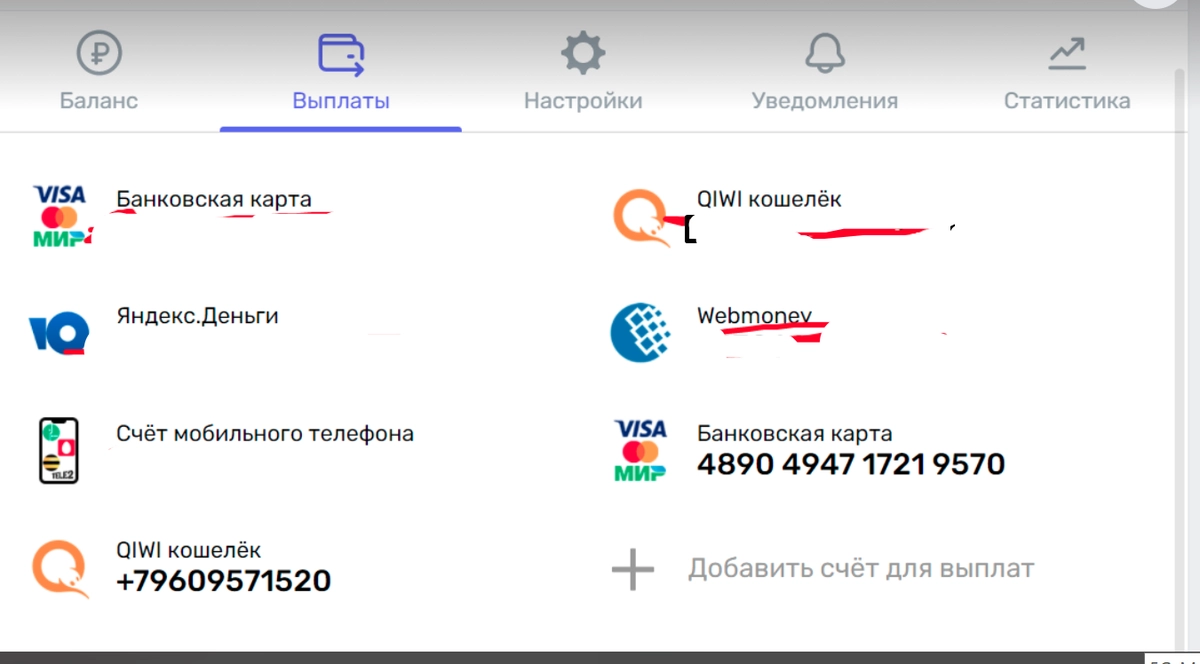Select QIWI wallet +79609571520
This screenshot has height=664, width=1200.
pos(224,580)
